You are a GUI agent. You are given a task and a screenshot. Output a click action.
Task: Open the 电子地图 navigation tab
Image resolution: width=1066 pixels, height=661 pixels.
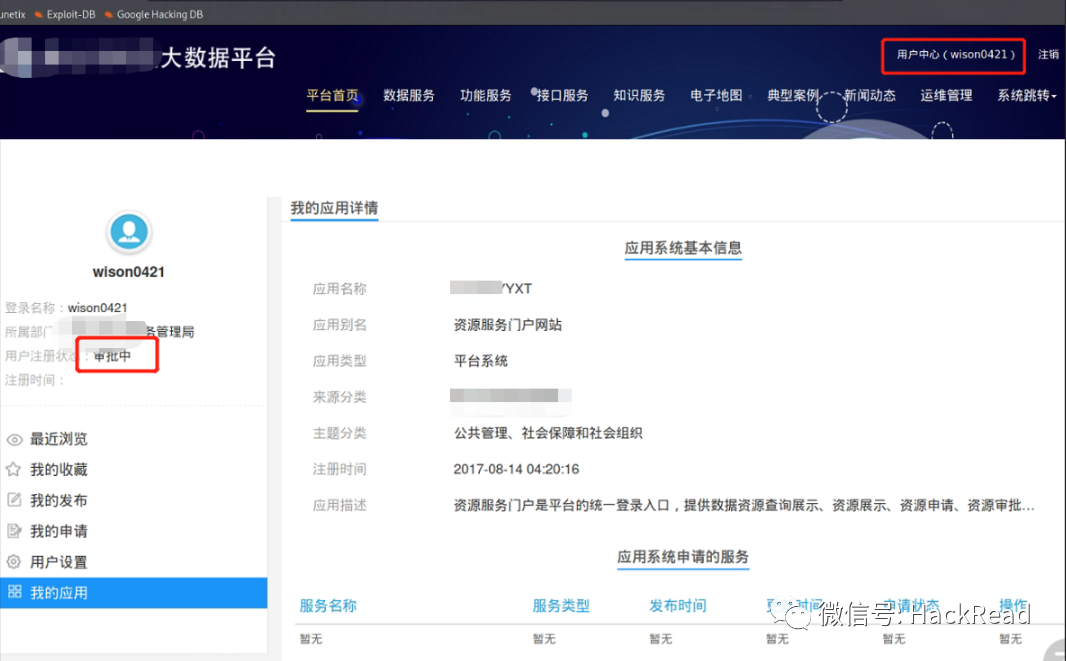[716, 95]
